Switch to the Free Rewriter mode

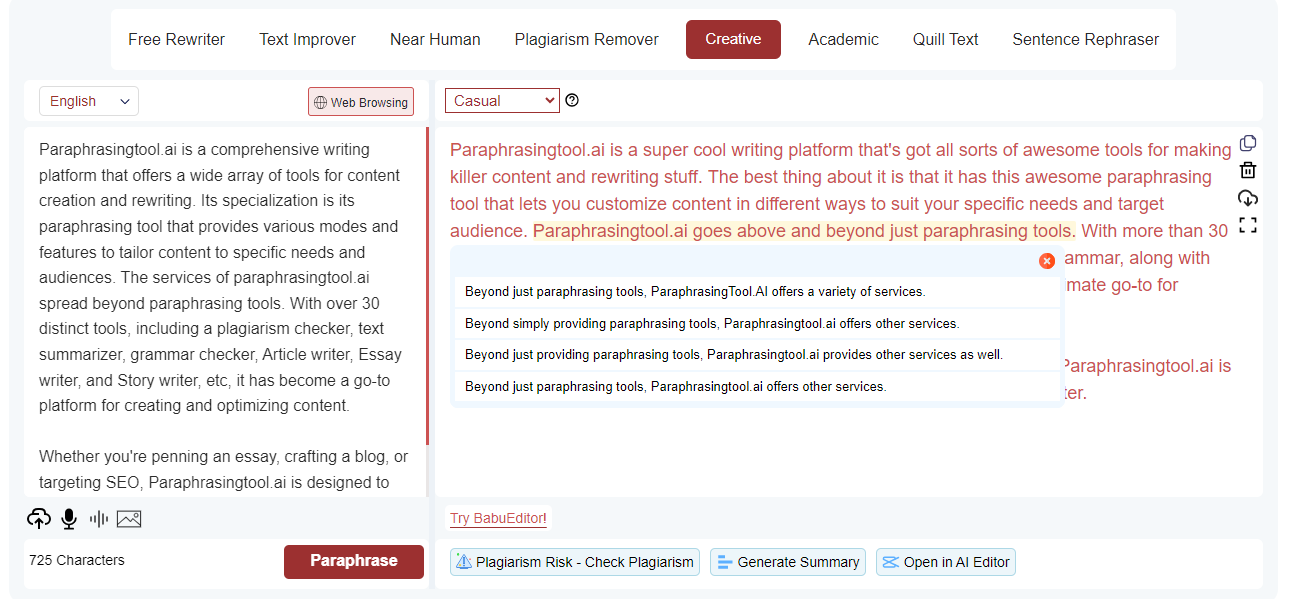coord(176,40)
